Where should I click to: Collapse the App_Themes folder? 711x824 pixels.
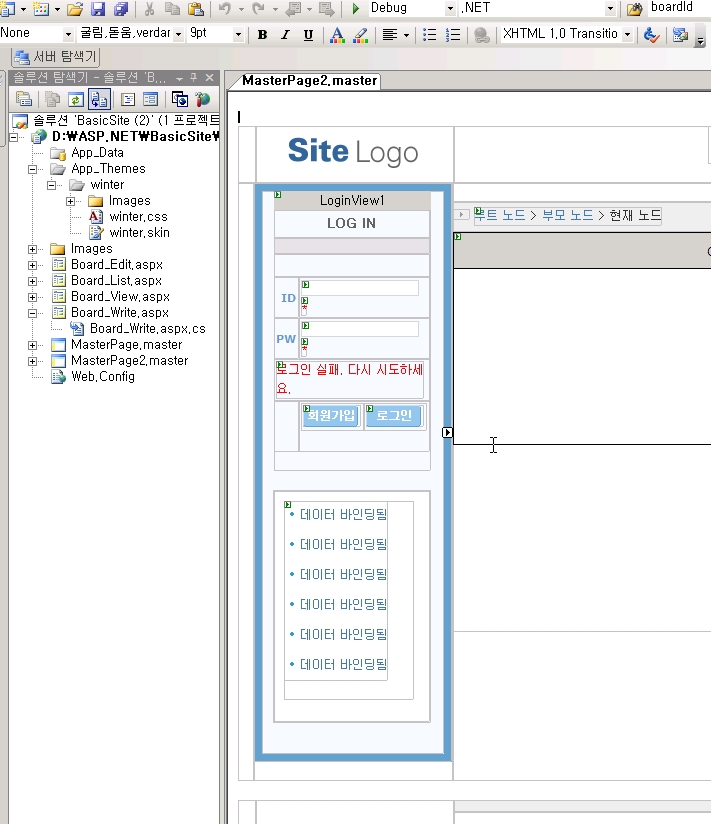pyautogui.click(x=33, y=169)
